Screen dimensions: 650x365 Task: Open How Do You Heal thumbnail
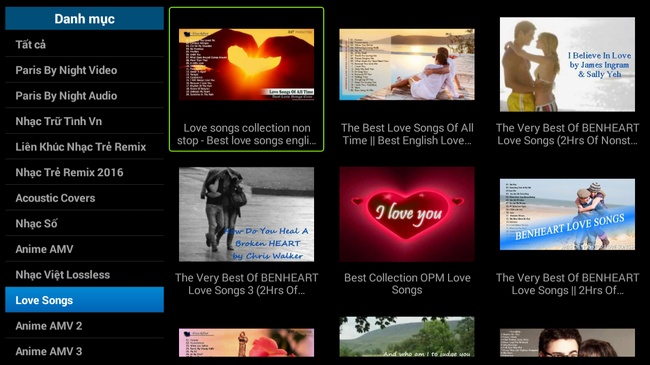246,214
